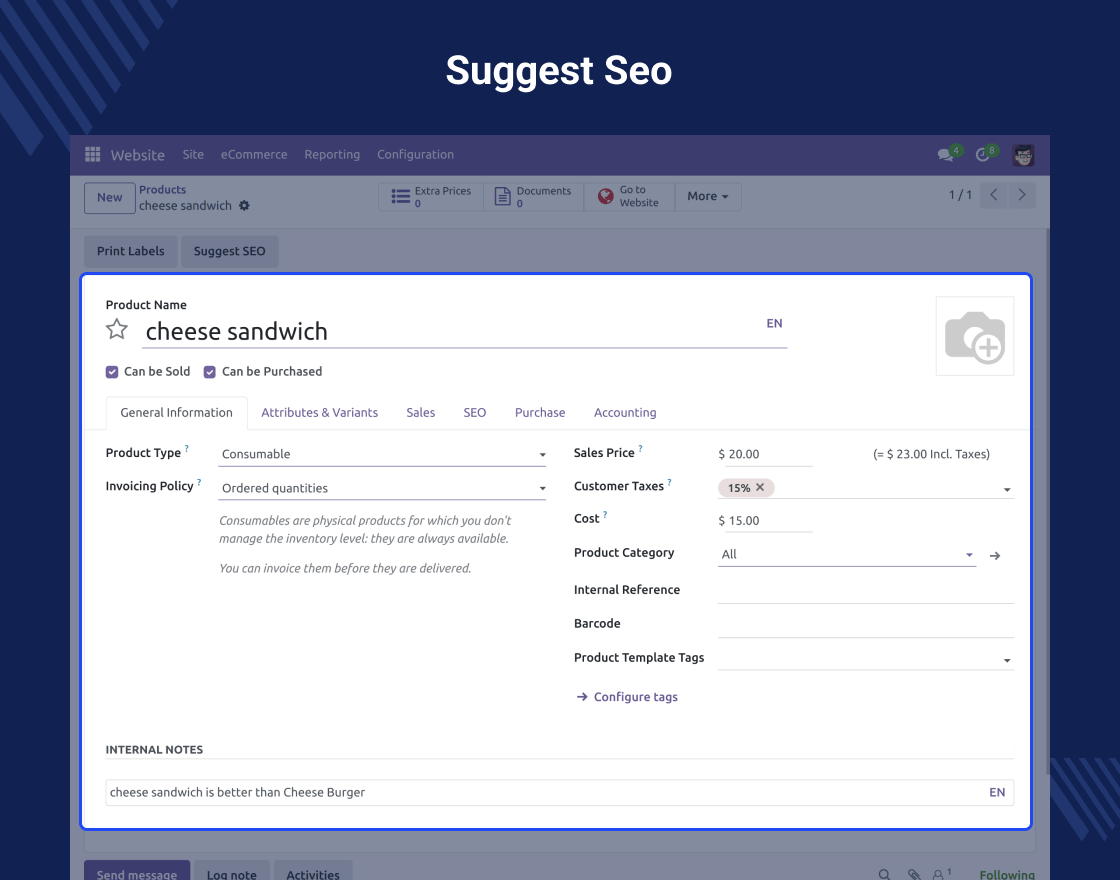Click the 1 / 1 pager counter
The image size is (1120, 880).
coord(960,195)
